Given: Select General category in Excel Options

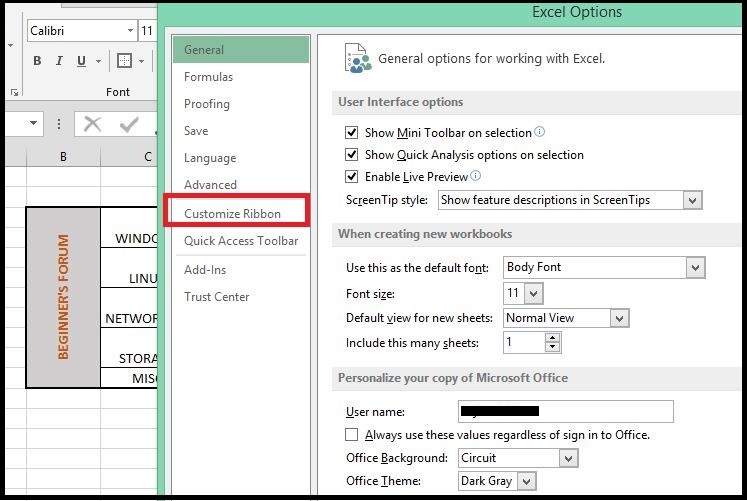Looking at the screenshot, I should point(241,50).
